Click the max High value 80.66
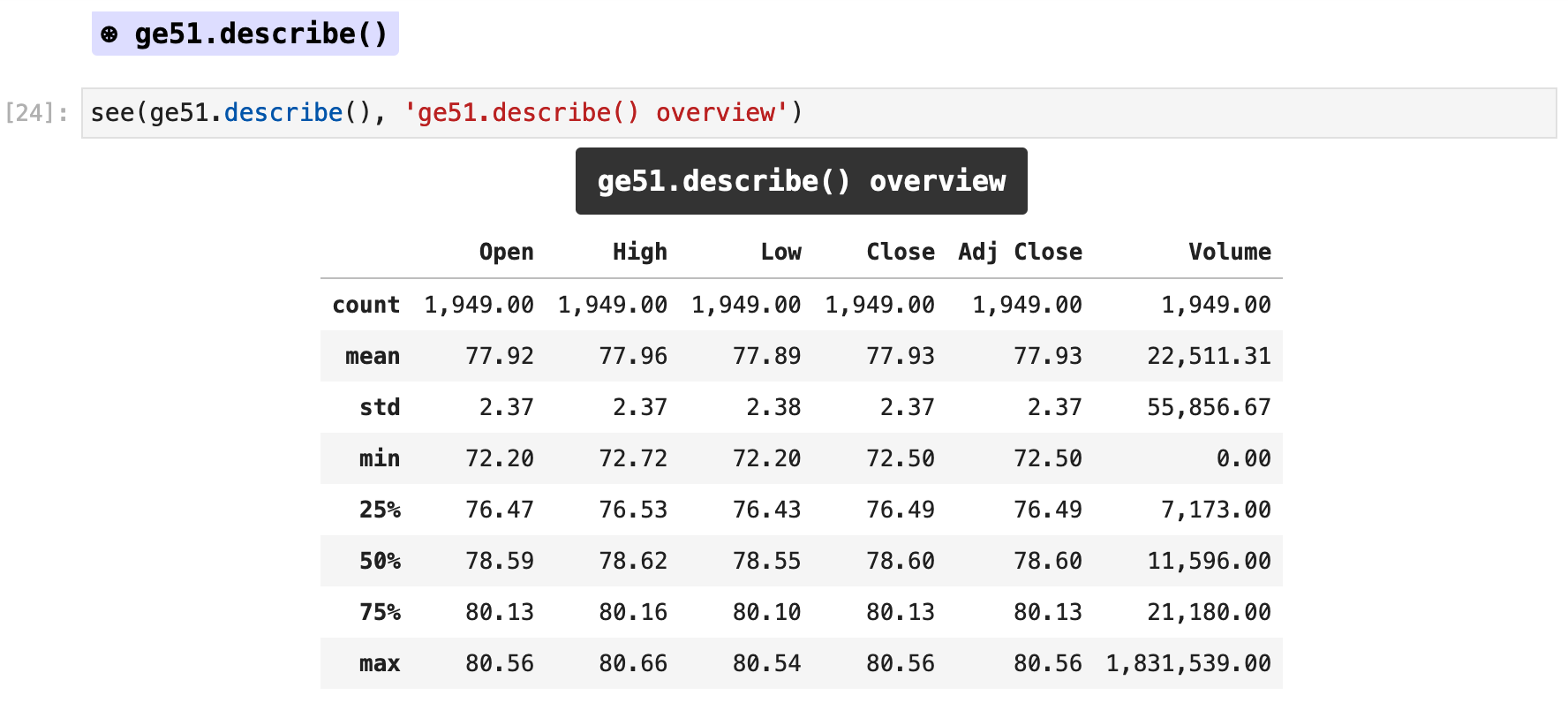Viewport: 1568px width, 703px height. tap(633, 663)
